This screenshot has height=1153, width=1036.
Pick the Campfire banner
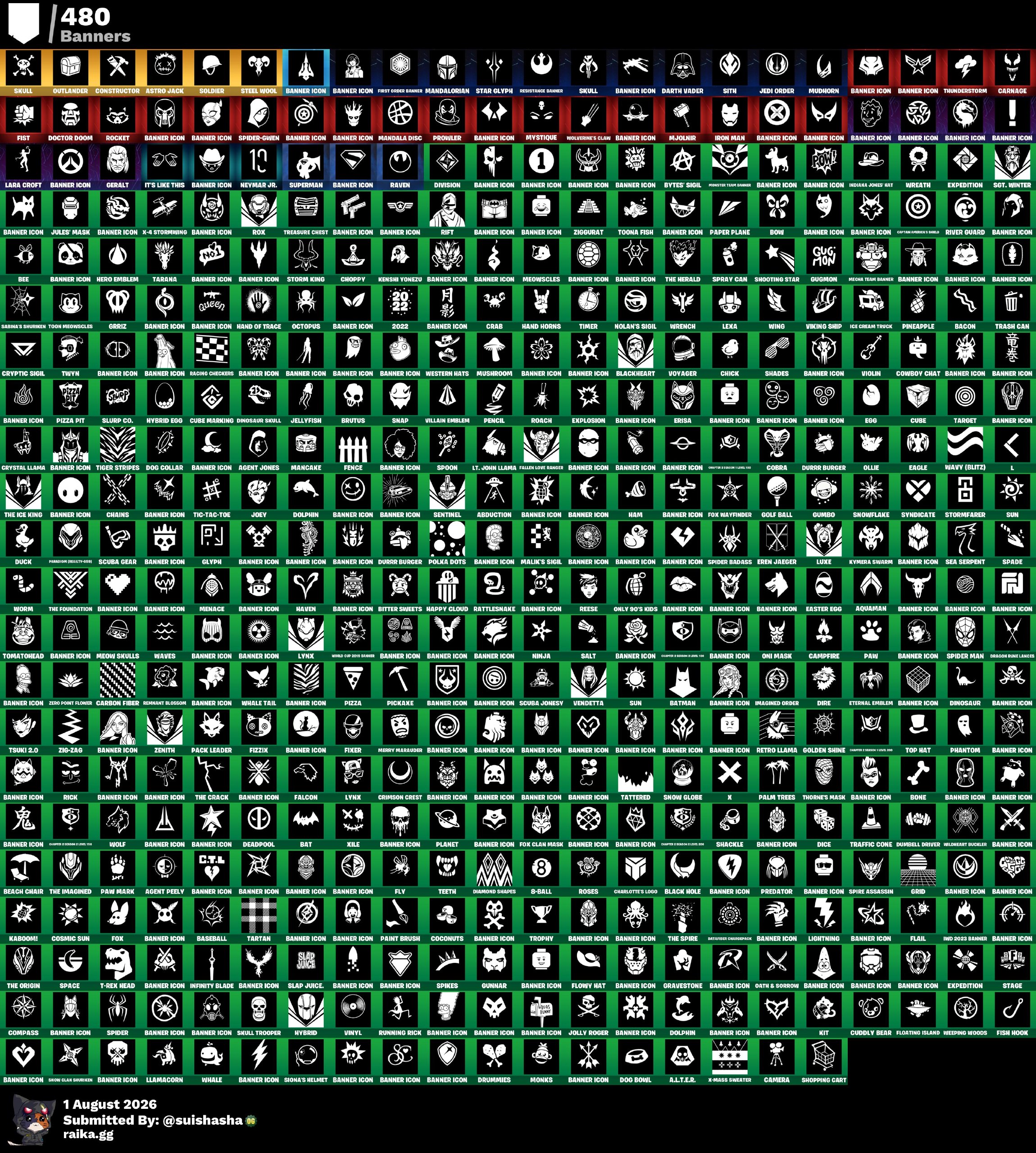point(824,638)
